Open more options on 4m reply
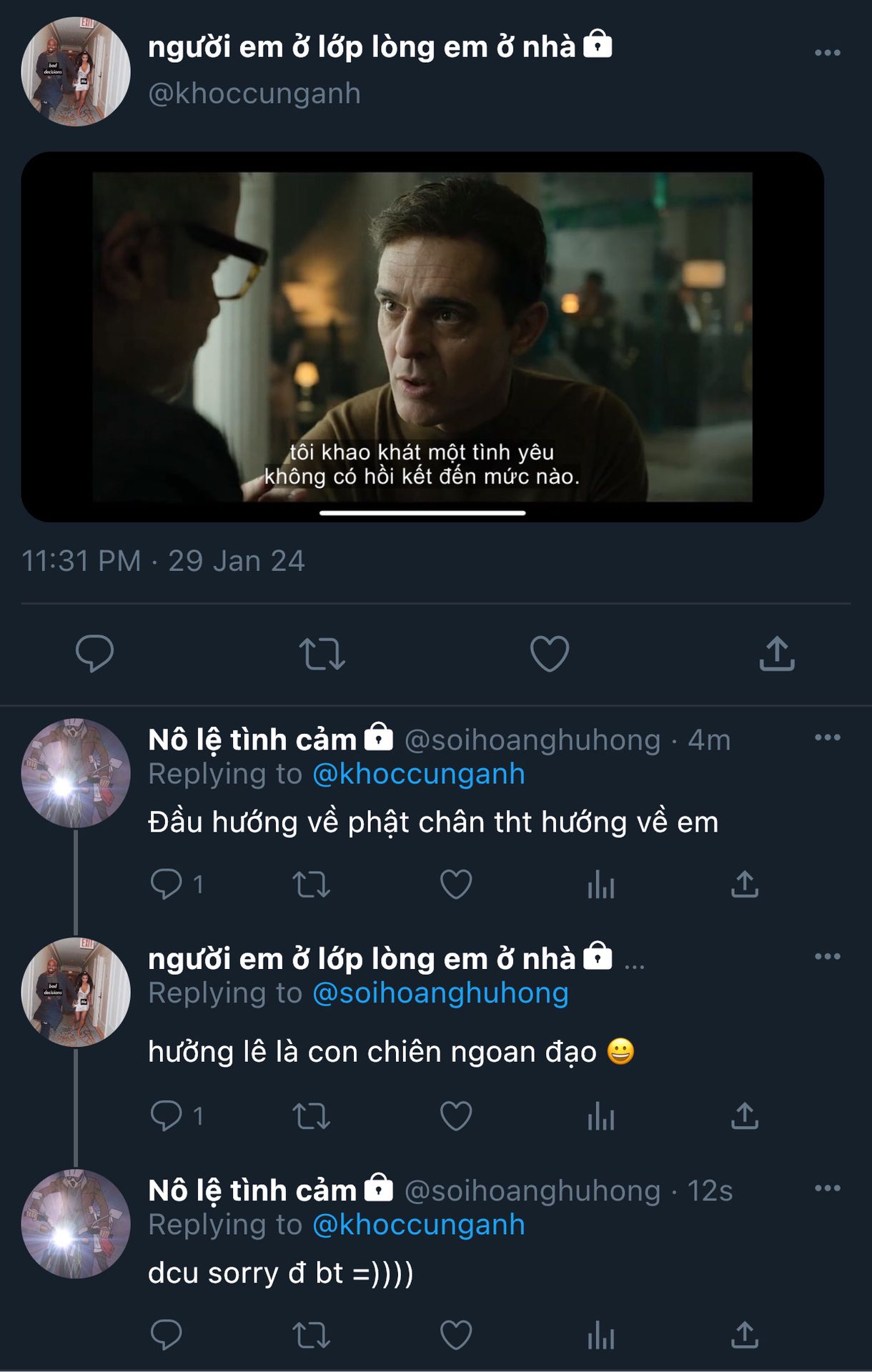Image resolution: width=872 pixels, height=1372 pixels. 827,737
